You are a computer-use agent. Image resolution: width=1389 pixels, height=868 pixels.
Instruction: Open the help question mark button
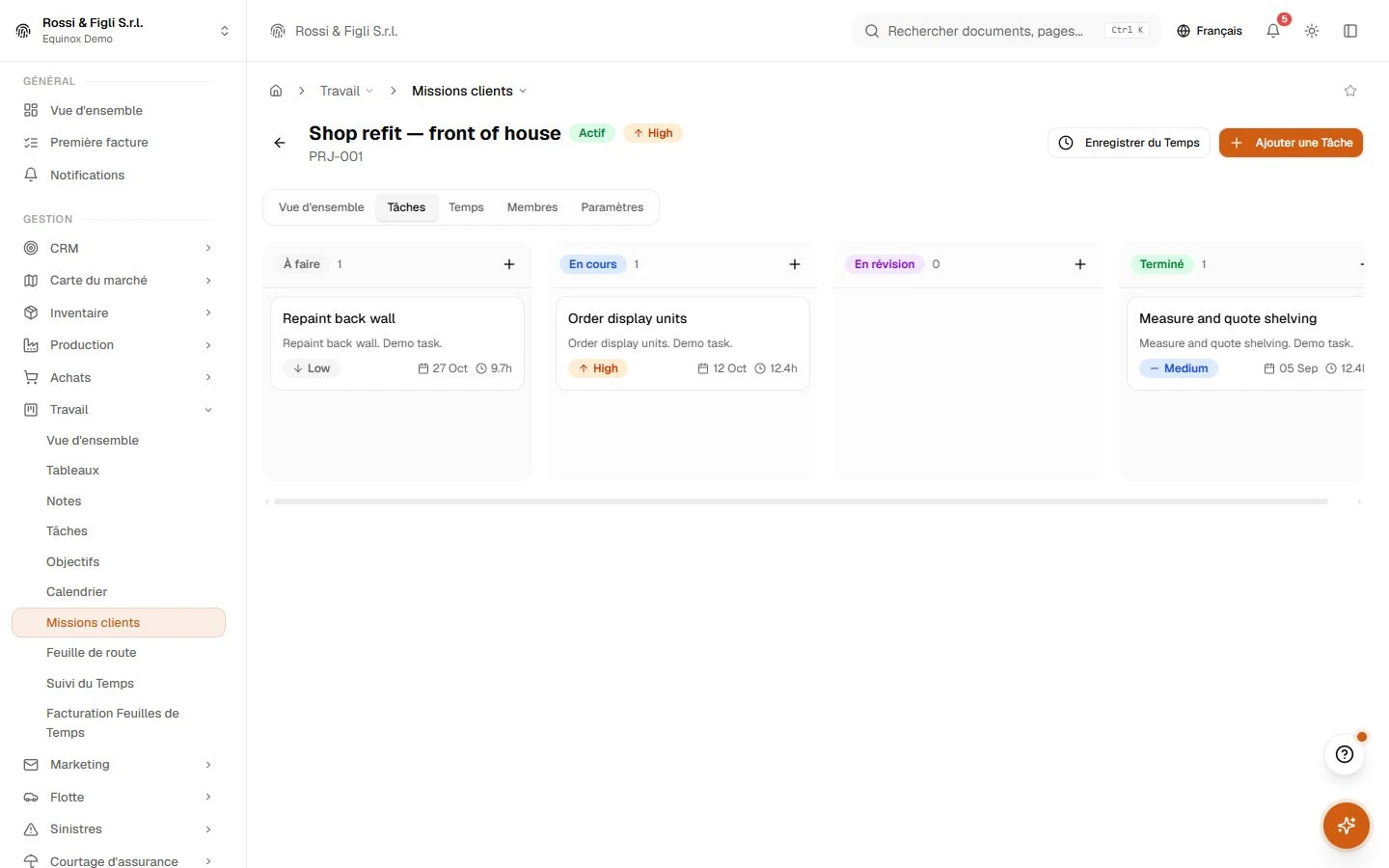(x=1345, y=754)
